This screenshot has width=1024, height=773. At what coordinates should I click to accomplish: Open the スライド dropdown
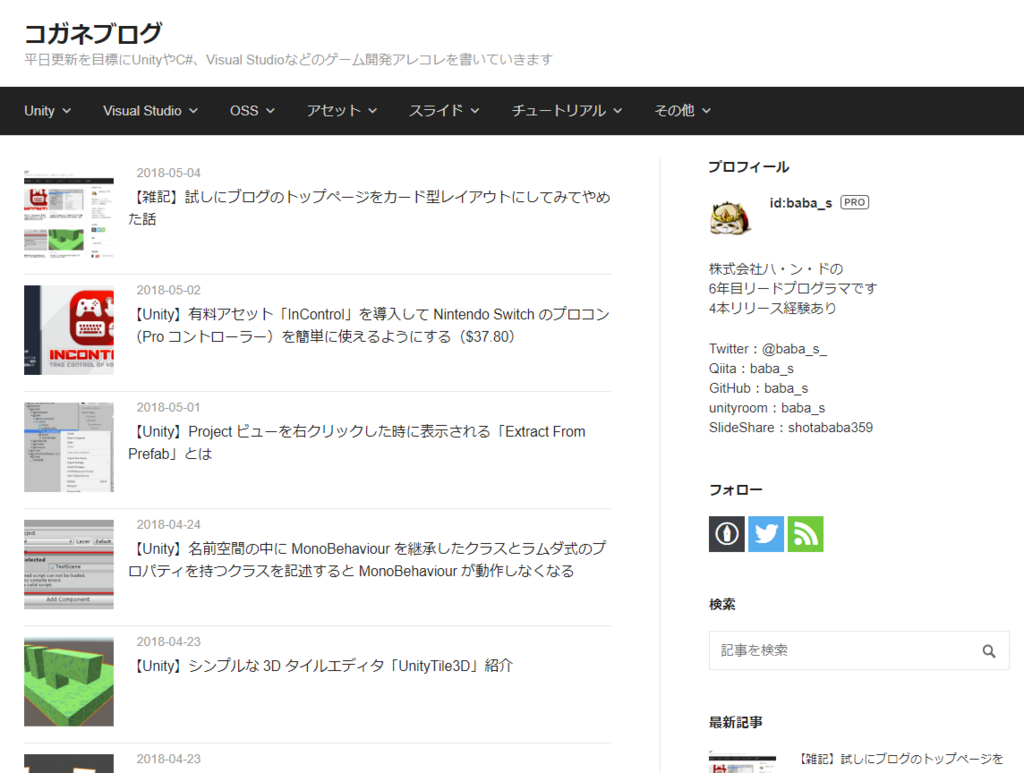click(x=444, y=111)
